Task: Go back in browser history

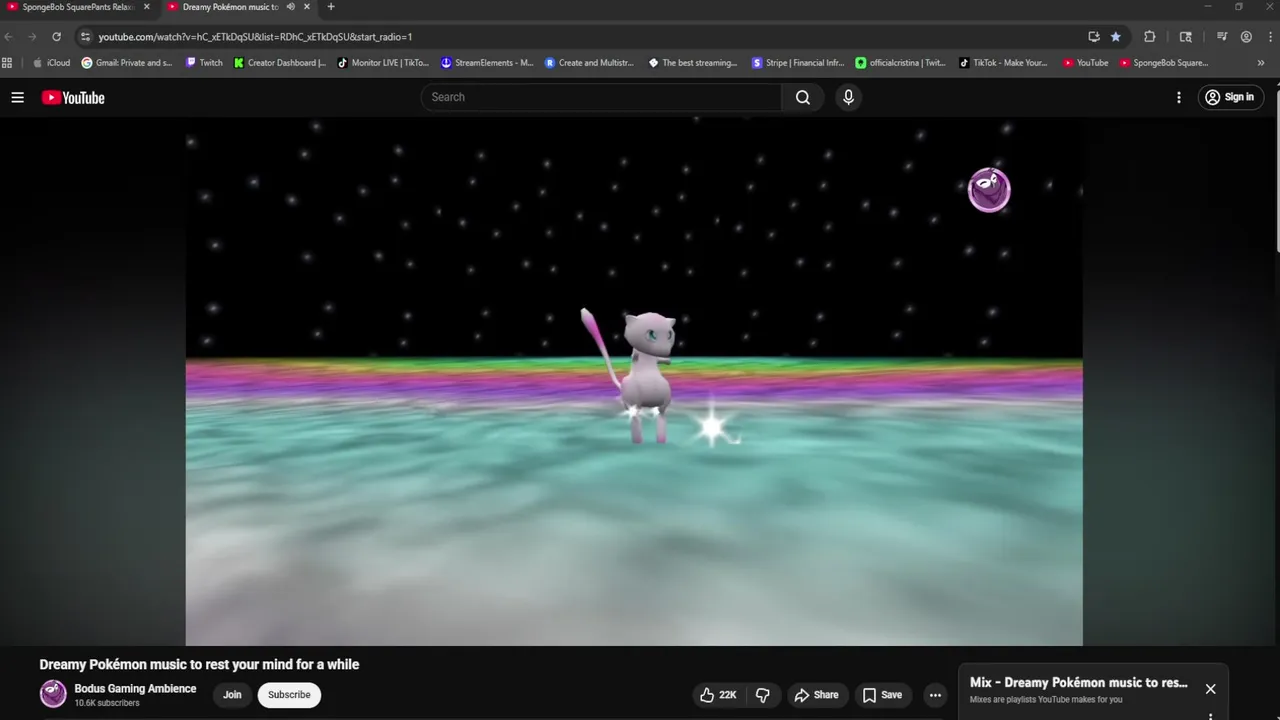Action: (x=9, y=37)
